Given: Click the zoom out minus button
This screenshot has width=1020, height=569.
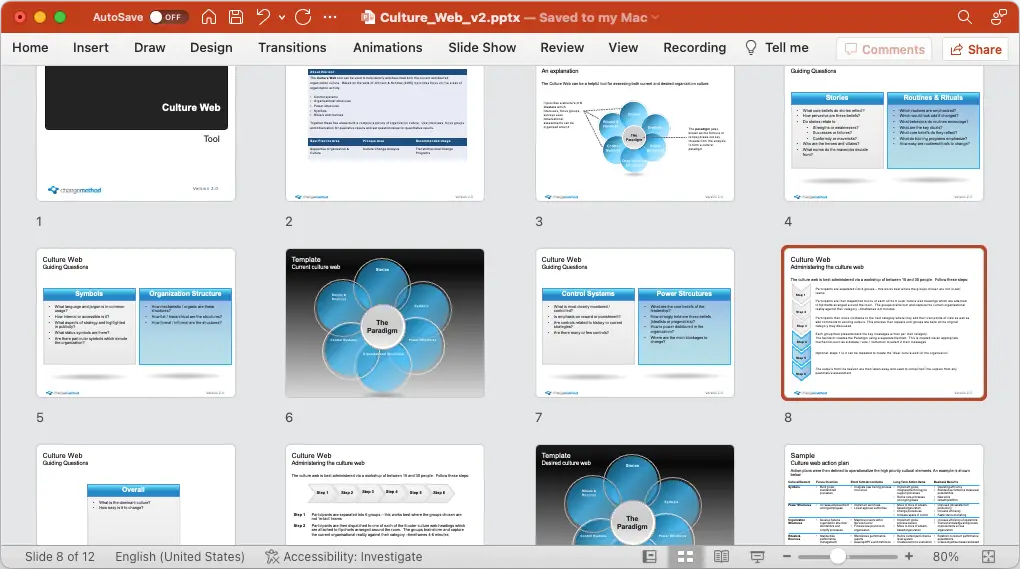Looking at the screenshot, I should pyautogui.click(x=786, y=557).
